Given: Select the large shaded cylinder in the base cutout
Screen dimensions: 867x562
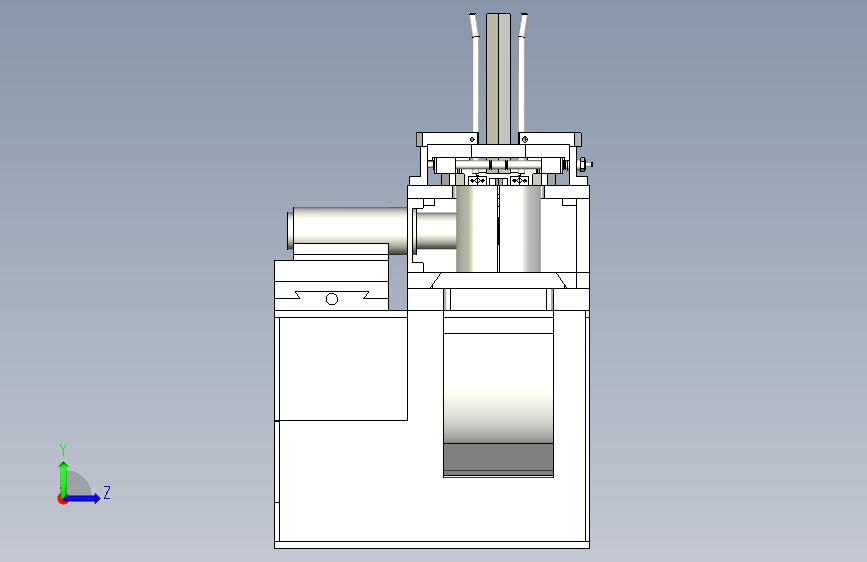Looking at the screenshot, I should pos(498,387).
